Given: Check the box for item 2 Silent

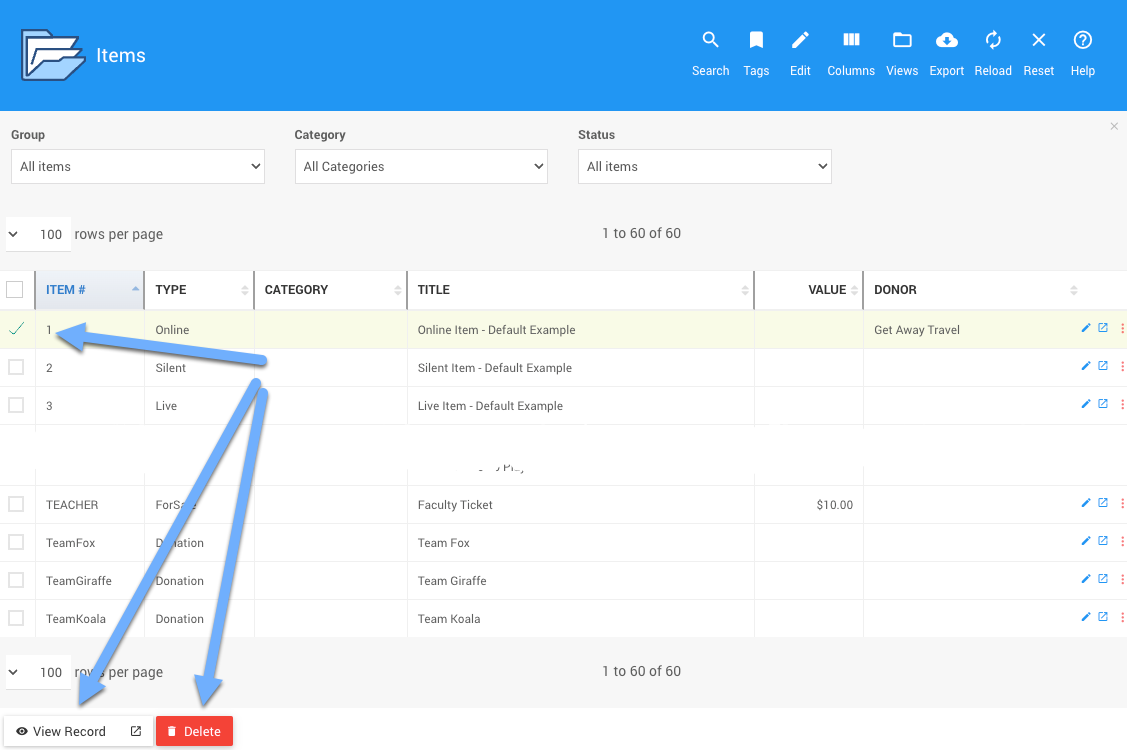Looking at the screenshot, I should (16, 368).
